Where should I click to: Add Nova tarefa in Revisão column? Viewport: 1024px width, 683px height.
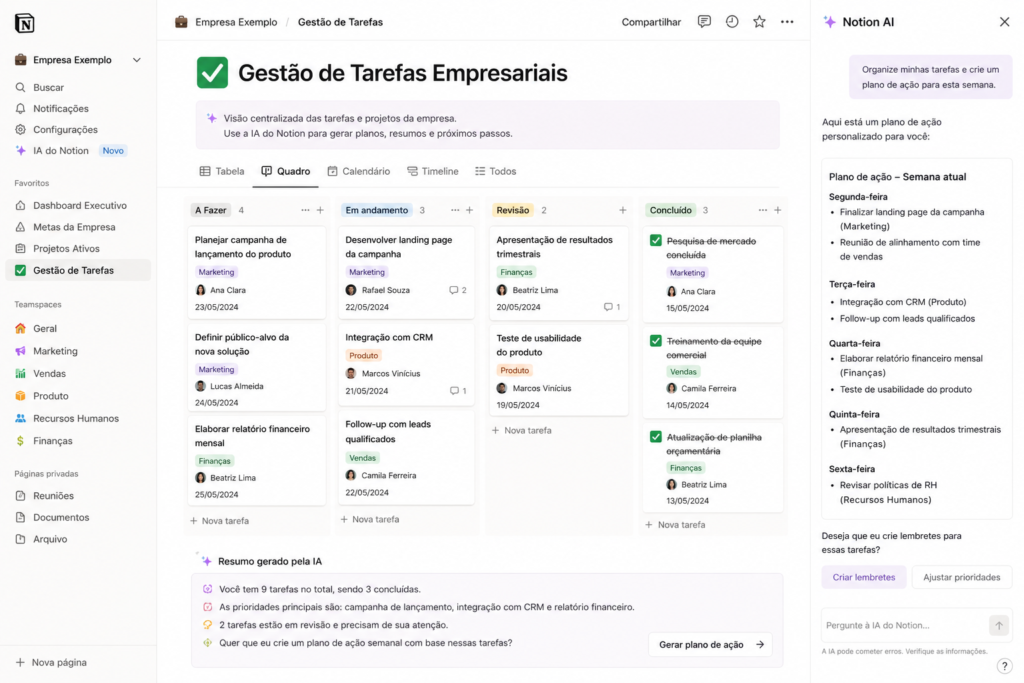521,430
